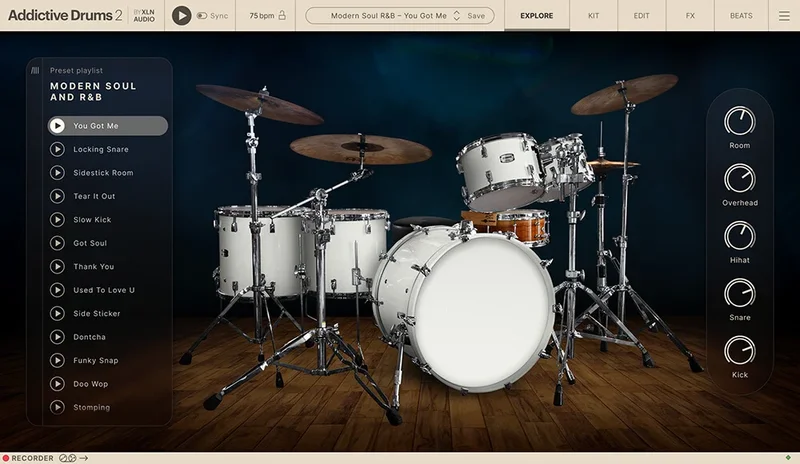Image resolution: width=800 pixels, height=464 pixels.
Task: Click the Addictive Drums 2 logo
Action: tap(65, 15)
